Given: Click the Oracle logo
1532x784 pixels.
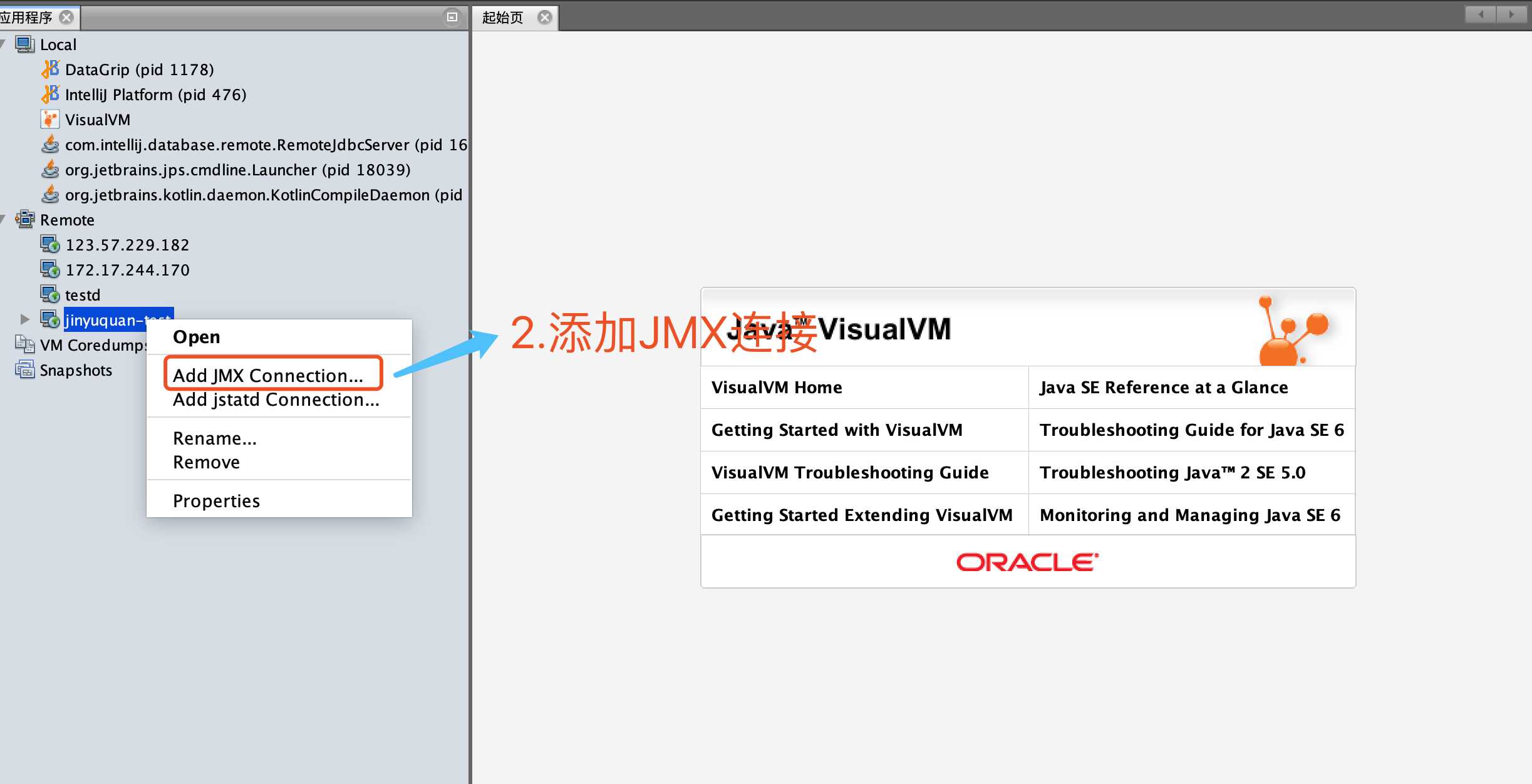Looking at the screenshot, I should click(x=1027, y=562).
